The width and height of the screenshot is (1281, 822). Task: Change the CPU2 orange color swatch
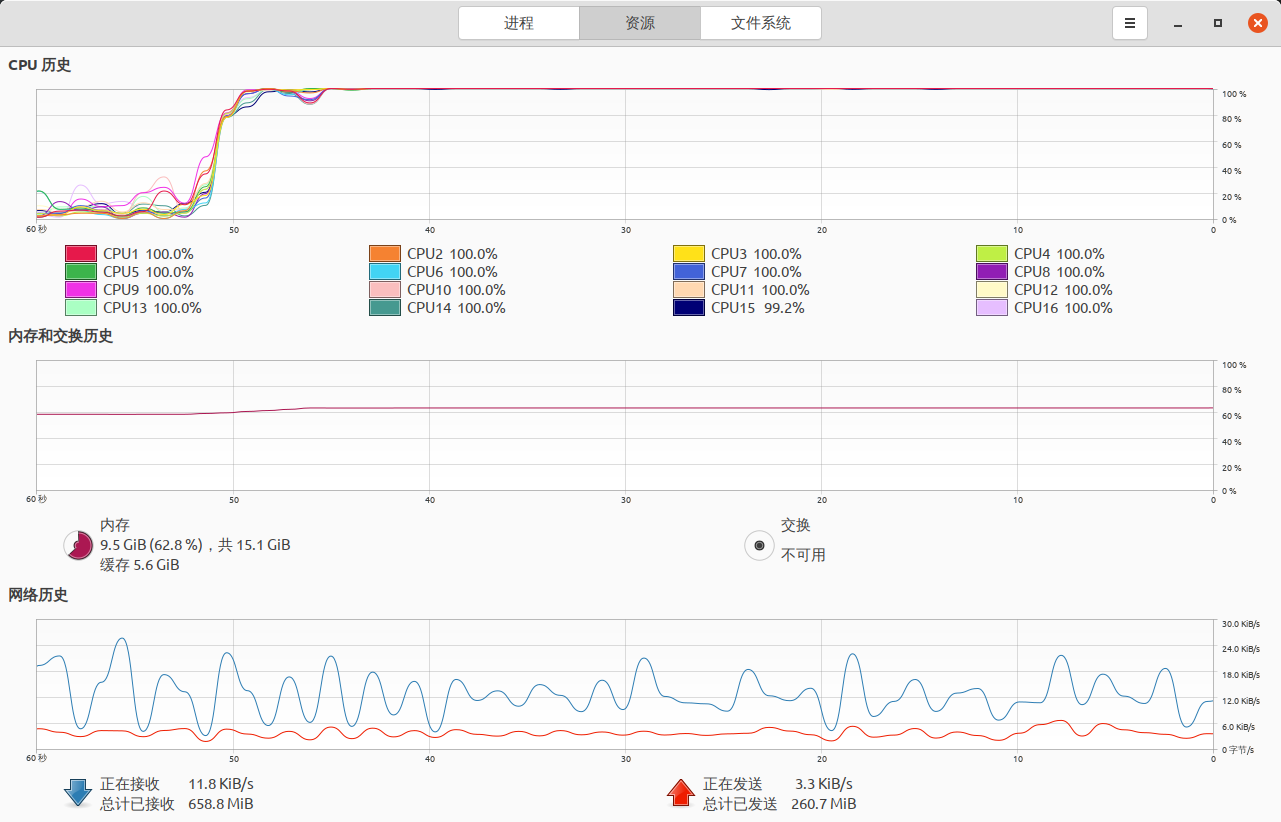(385, 254)
